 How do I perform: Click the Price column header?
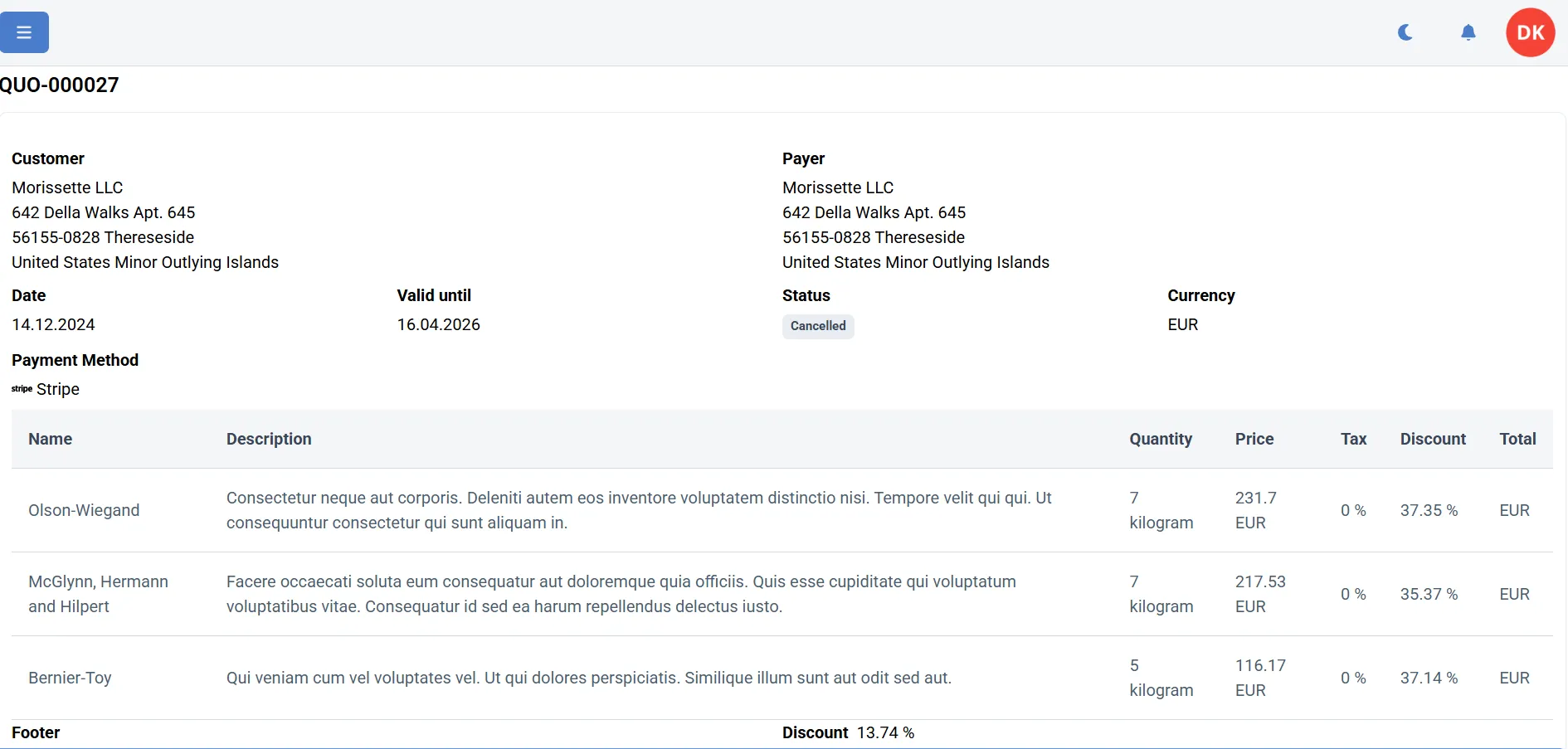[1254, 439]
